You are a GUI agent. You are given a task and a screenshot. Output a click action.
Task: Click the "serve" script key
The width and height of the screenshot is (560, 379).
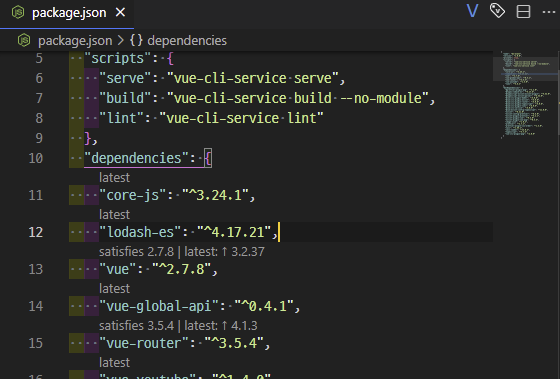click(125, 78)
